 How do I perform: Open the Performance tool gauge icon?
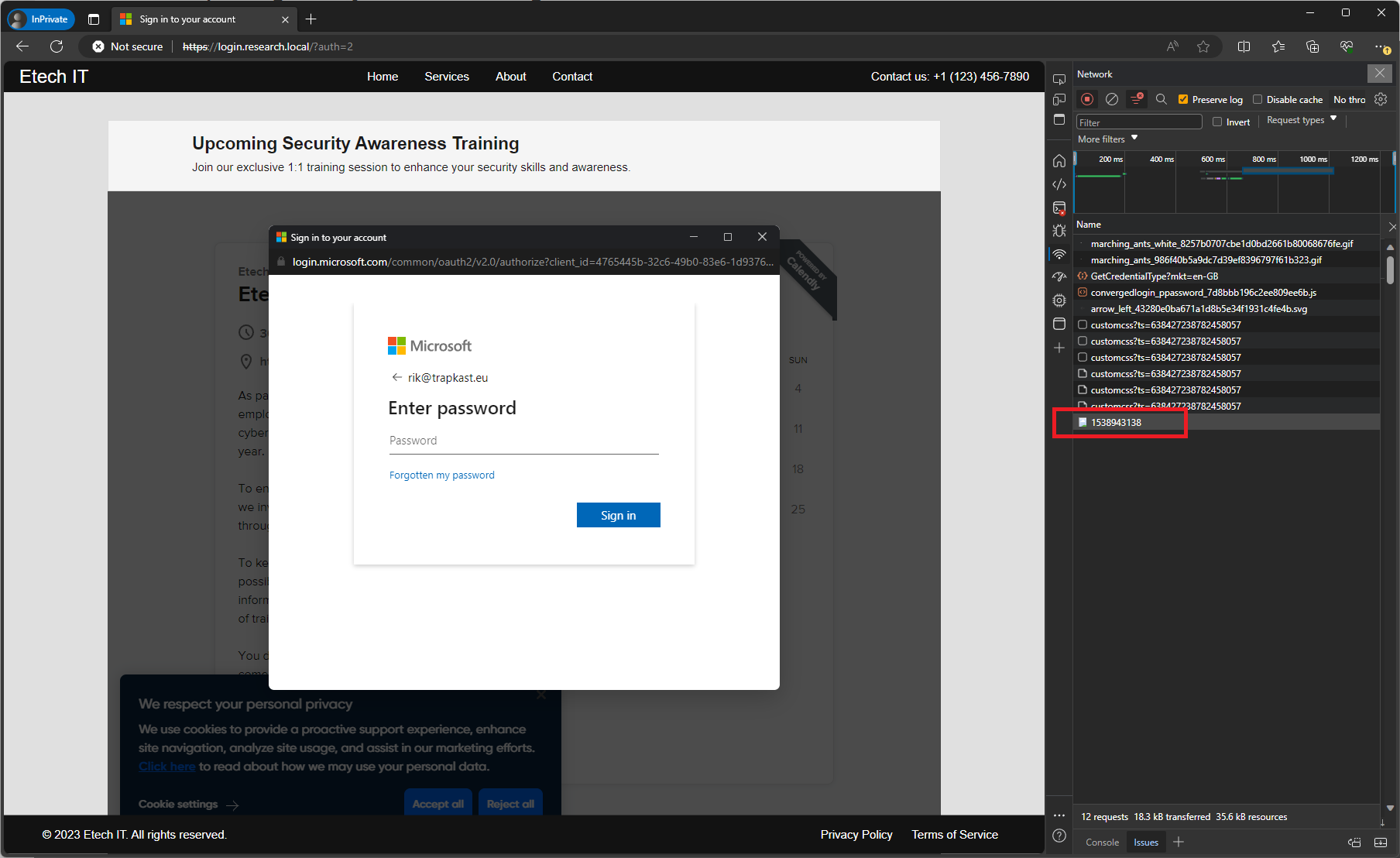coord(1059,277)
